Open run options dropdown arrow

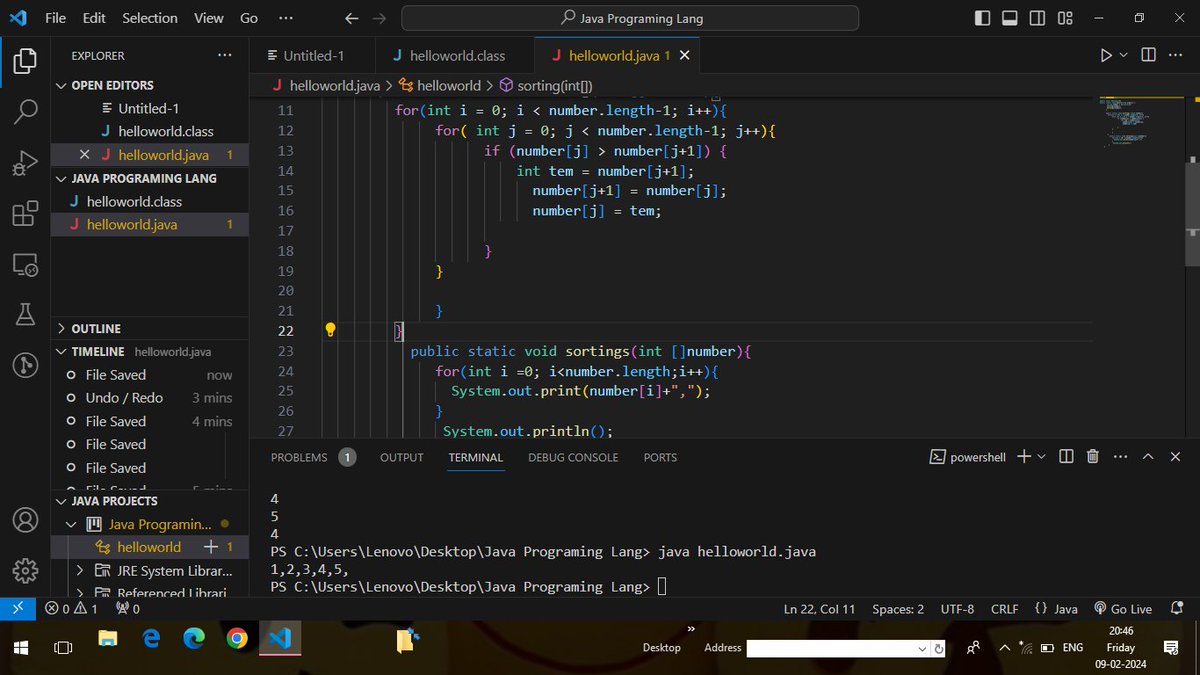tap(1123, 55)
